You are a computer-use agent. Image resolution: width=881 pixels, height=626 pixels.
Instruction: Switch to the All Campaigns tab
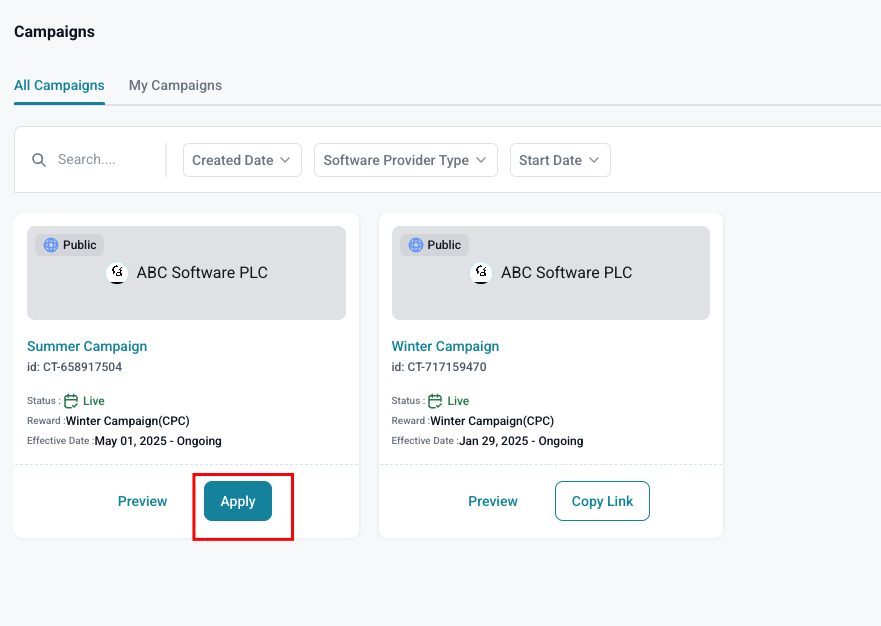[x=59, y=86]
